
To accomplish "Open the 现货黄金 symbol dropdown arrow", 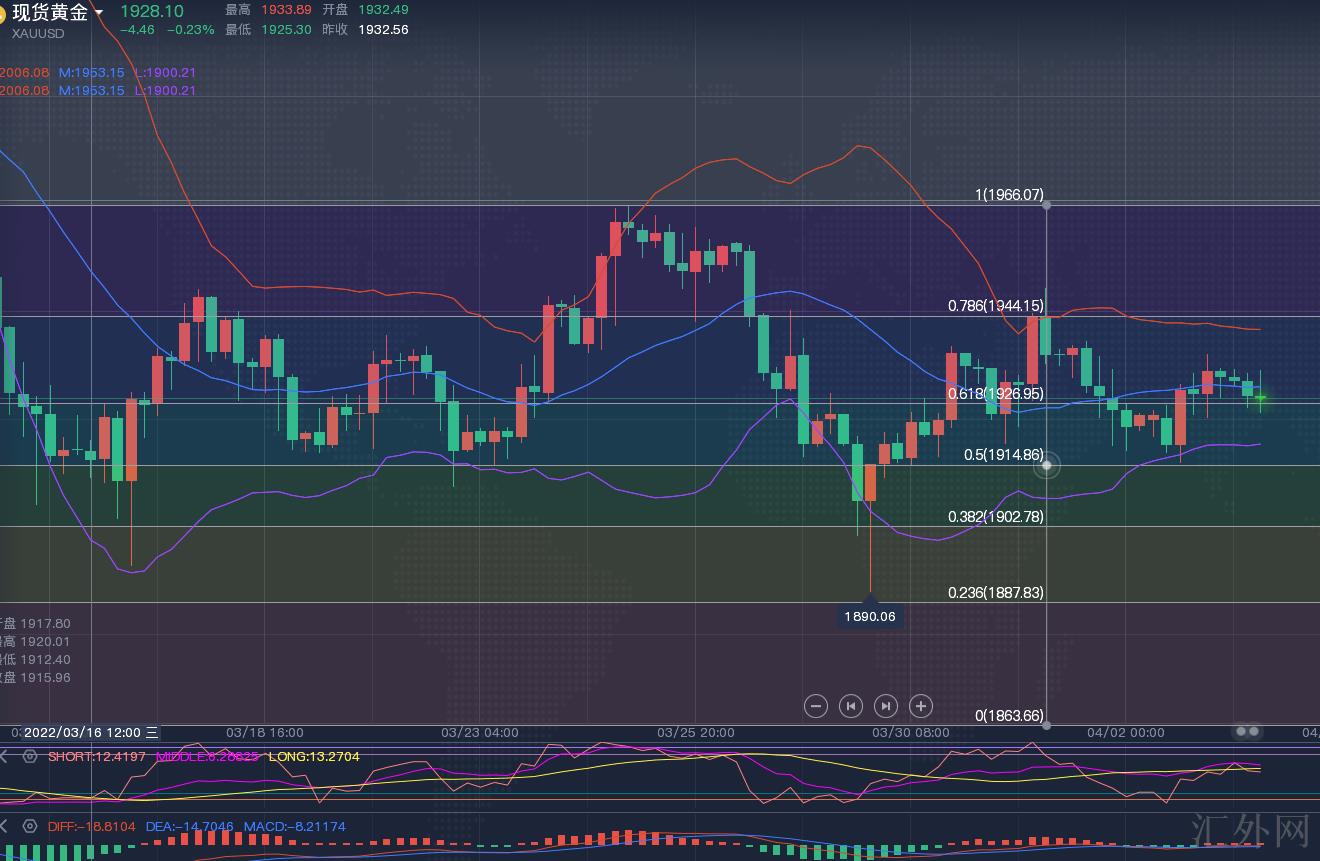I will coord(98,13).
